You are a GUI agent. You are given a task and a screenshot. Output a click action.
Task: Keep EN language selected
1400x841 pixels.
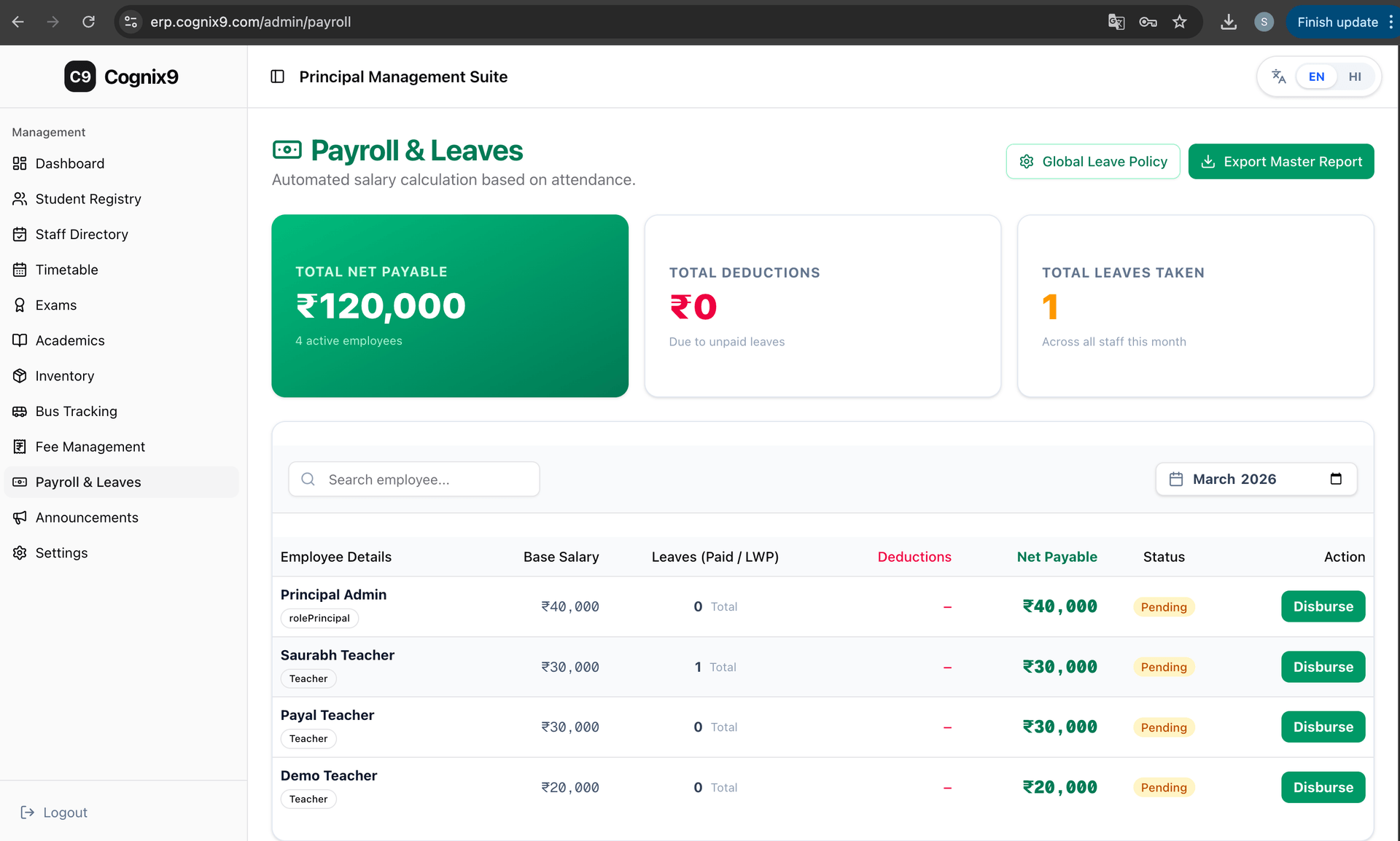click(x=1315, y=76)
